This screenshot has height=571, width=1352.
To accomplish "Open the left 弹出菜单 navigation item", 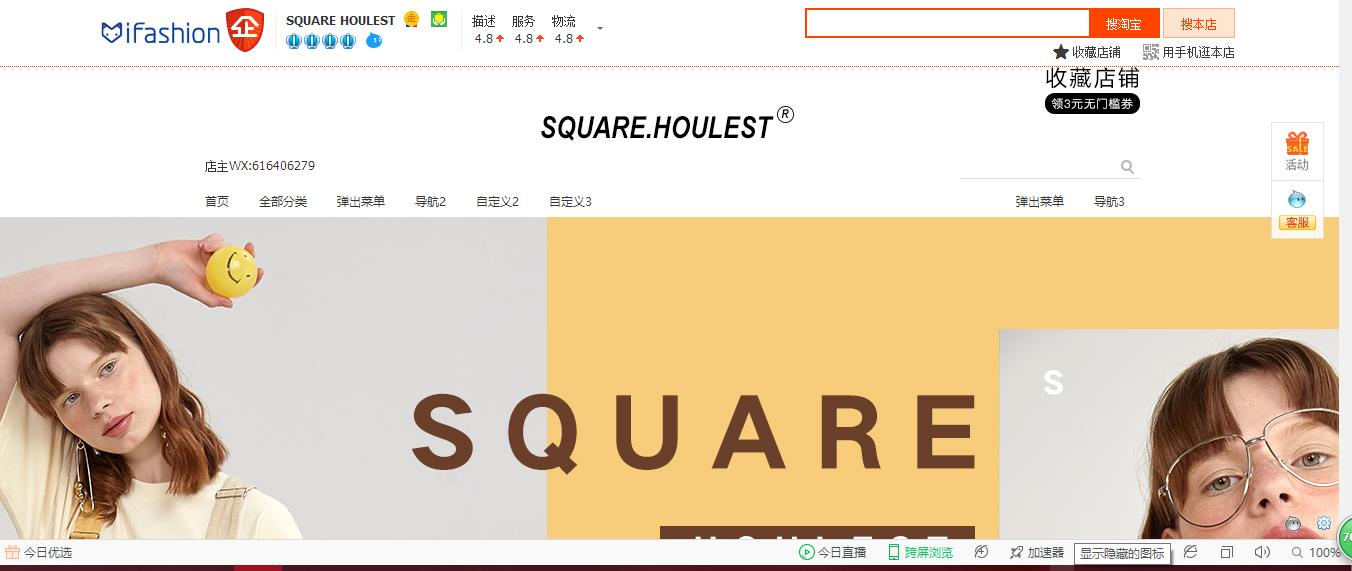I will pyautogui.click(x=361, y=201).
